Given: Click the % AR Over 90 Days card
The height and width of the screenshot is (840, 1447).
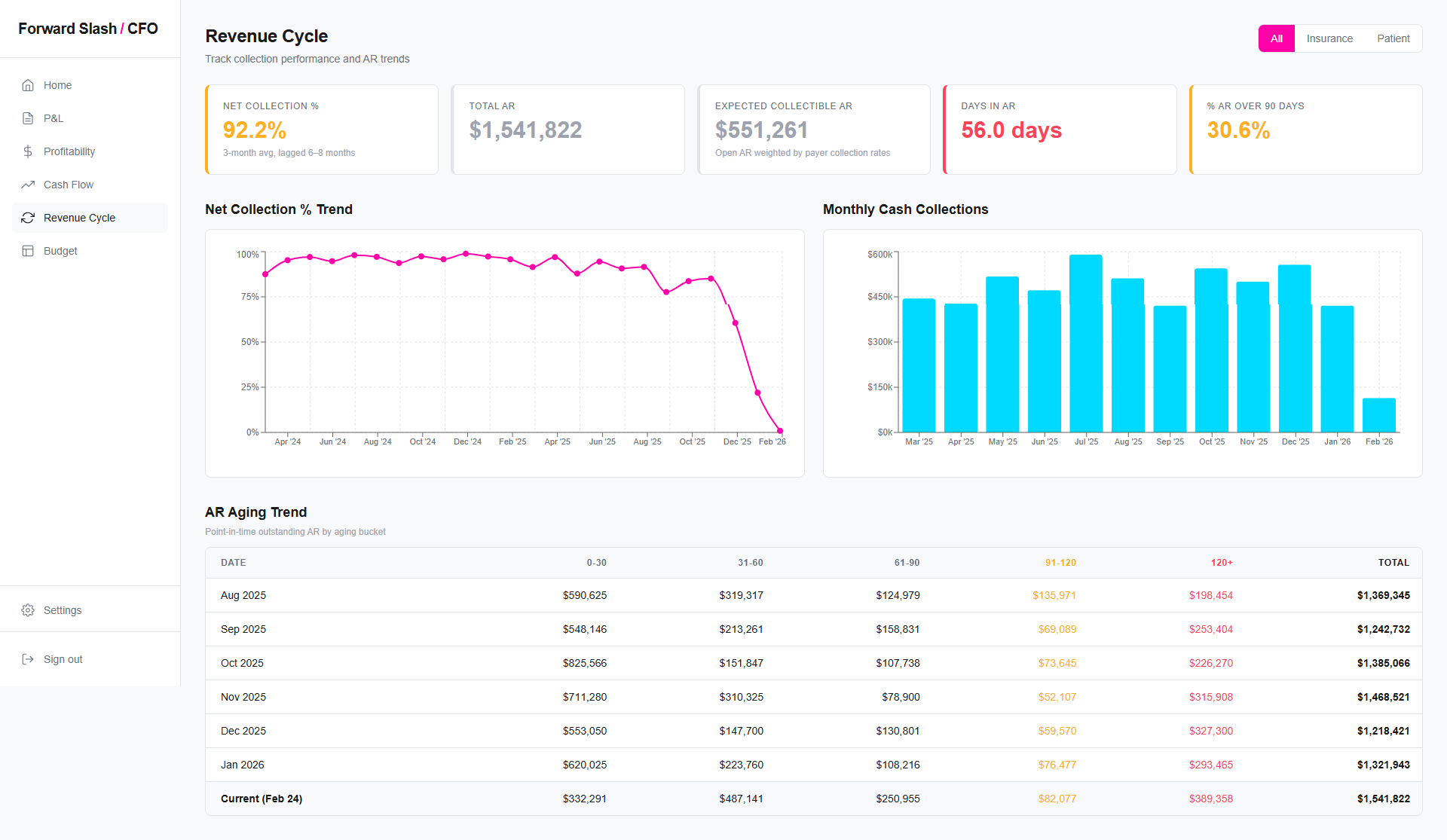Looking at the screenshot, I should [x=1306, y=130].
